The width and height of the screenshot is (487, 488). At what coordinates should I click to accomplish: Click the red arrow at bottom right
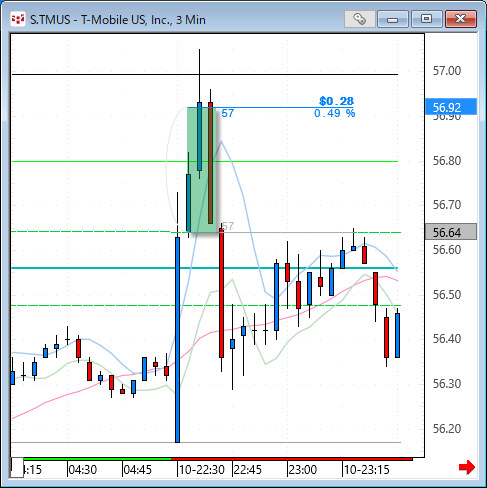point(467,467)
